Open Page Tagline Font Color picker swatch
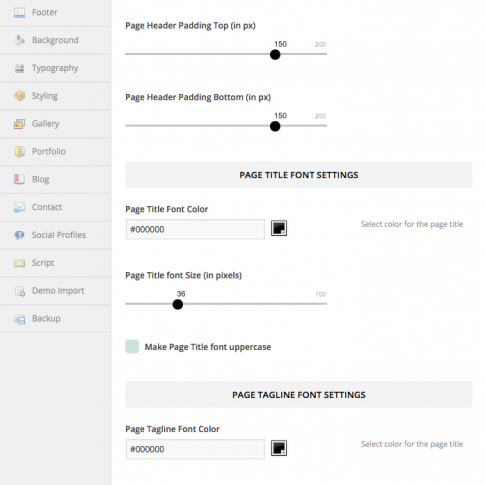485x485 pixels. click(279, 448)
